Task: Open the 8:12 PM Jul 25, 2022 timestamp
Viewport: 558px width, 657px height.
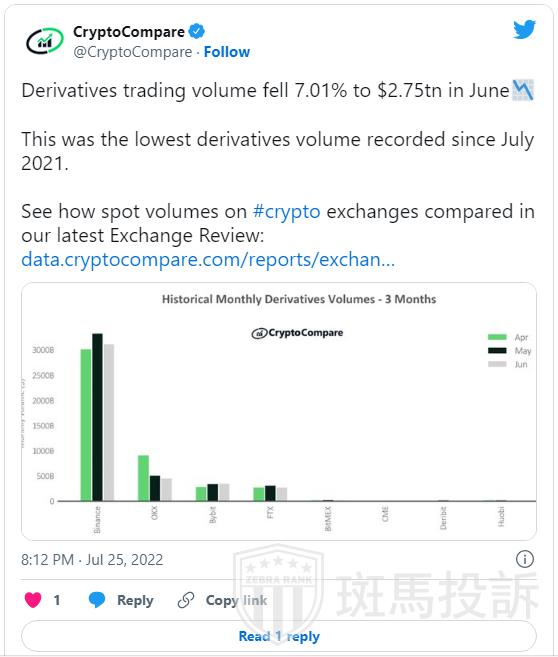Action: [92, 560]
